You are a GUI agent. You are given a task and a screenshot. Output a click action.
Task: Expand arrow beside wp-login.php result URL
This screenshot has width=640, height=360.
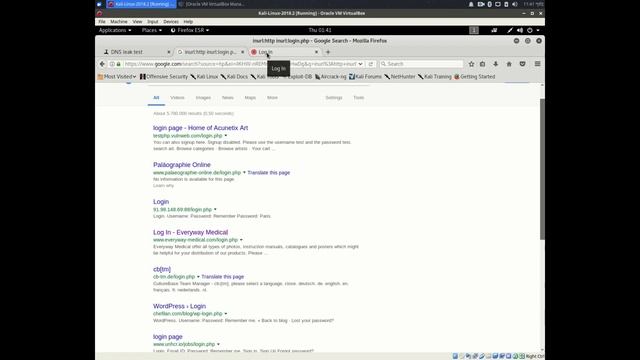pos(226,314)
